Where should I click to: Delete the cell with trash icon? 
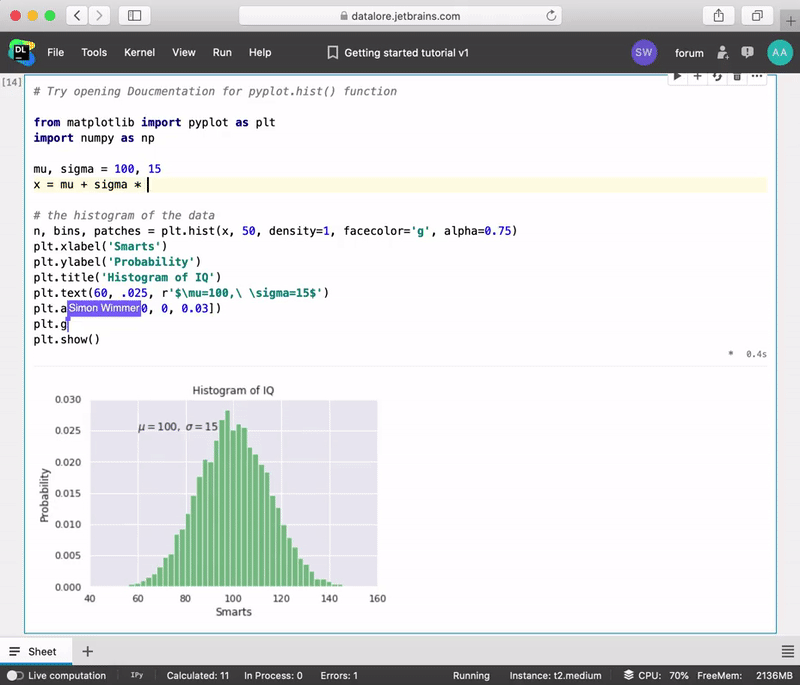tap(737, 77)
